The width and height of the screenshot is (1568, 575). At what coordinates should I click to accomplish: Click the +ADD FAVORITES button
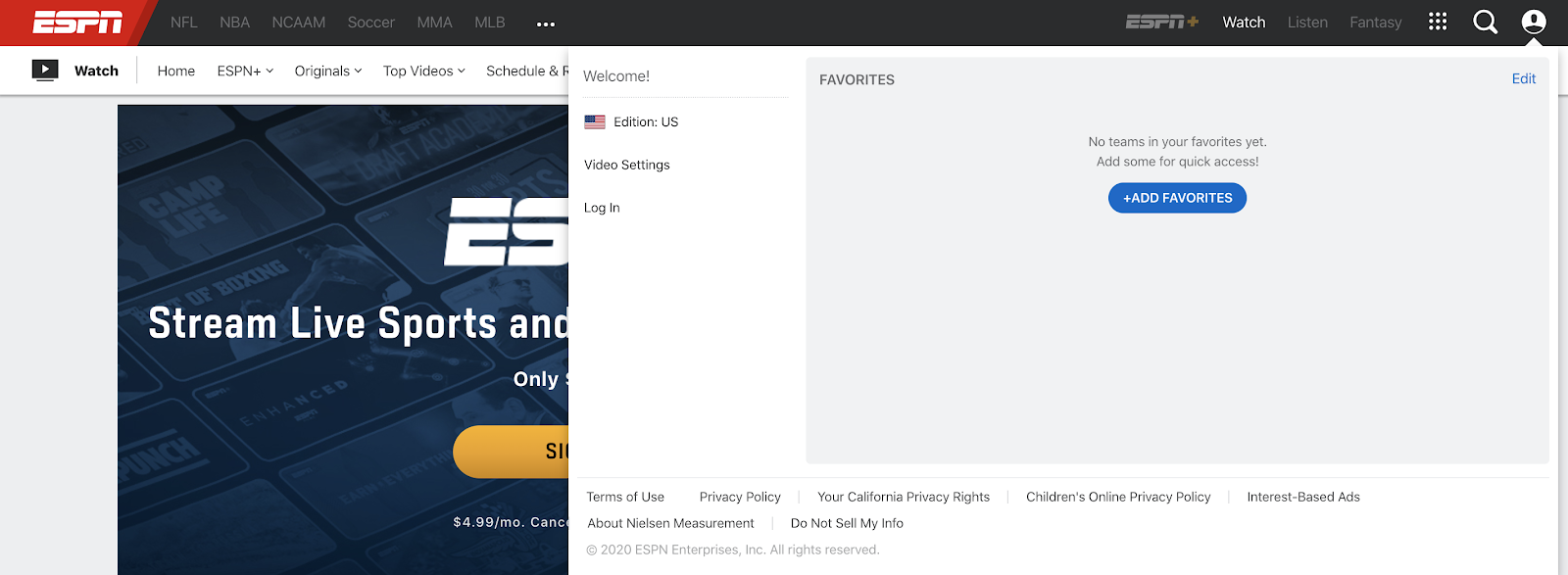tap(1177, 198)
